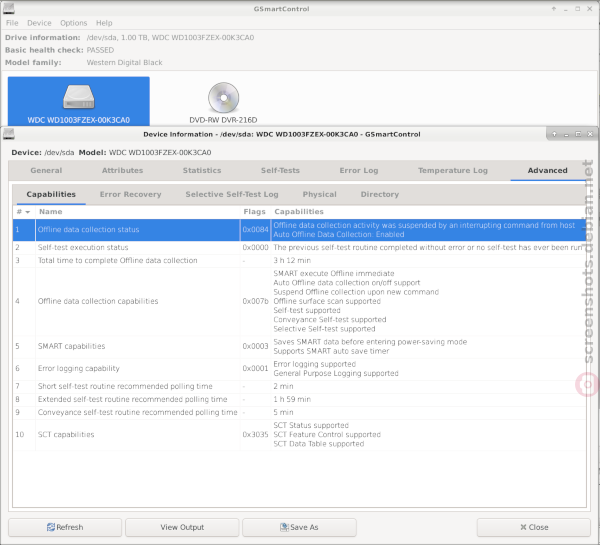Viewport: 600px width, 545px height.
Task: Sort by the Flags column header
Action: pos(255,212)
